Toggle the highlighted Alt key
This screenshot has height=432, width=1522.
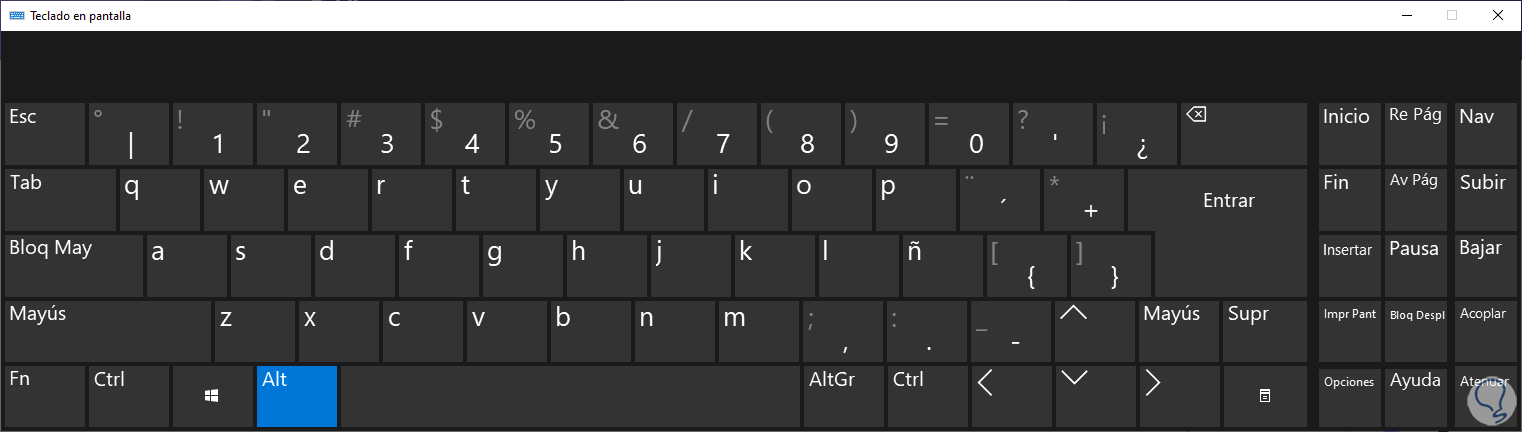(x=297, y=396)
